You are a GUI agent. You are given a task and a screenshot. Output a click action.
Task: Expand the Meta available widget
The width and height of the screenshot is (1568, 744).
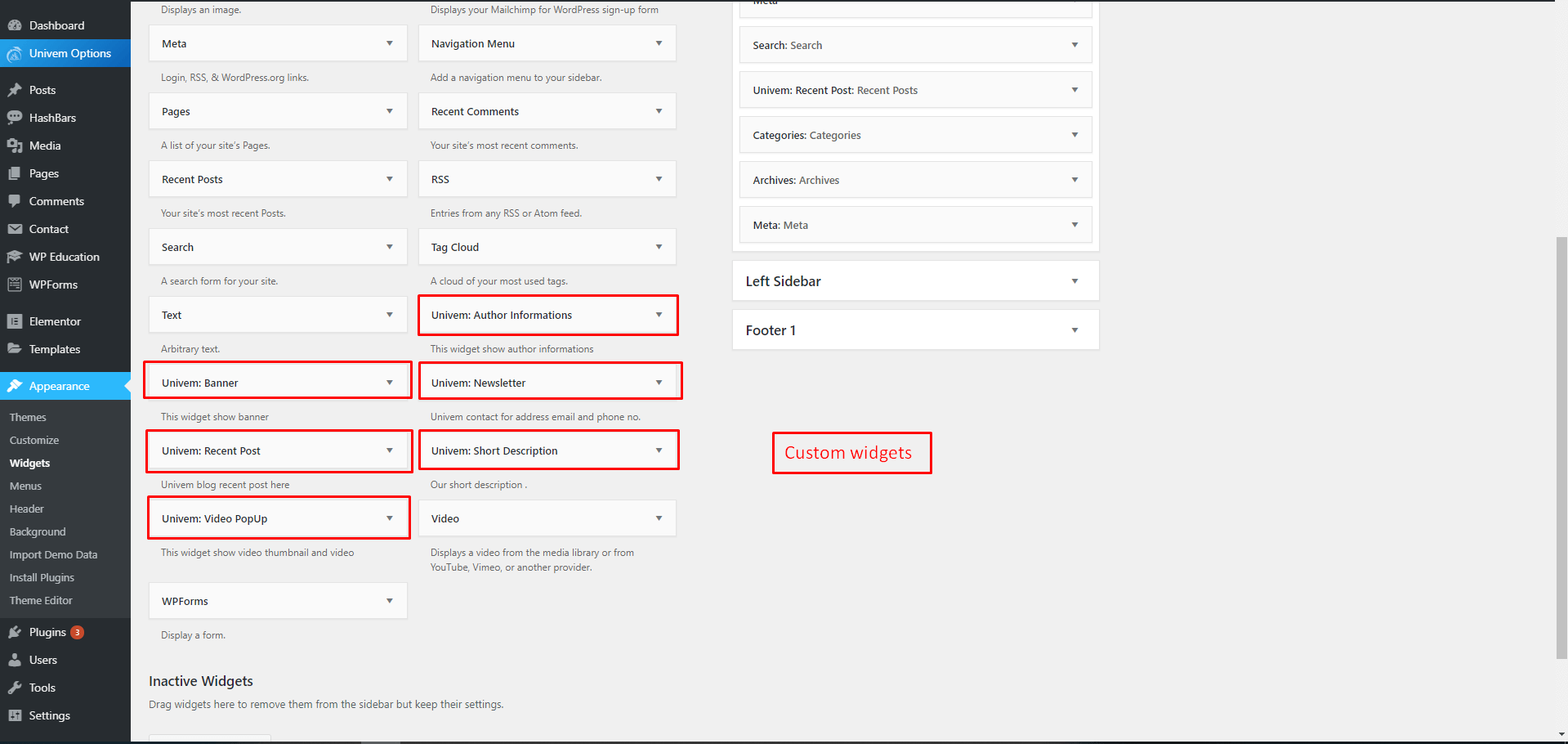390,43
